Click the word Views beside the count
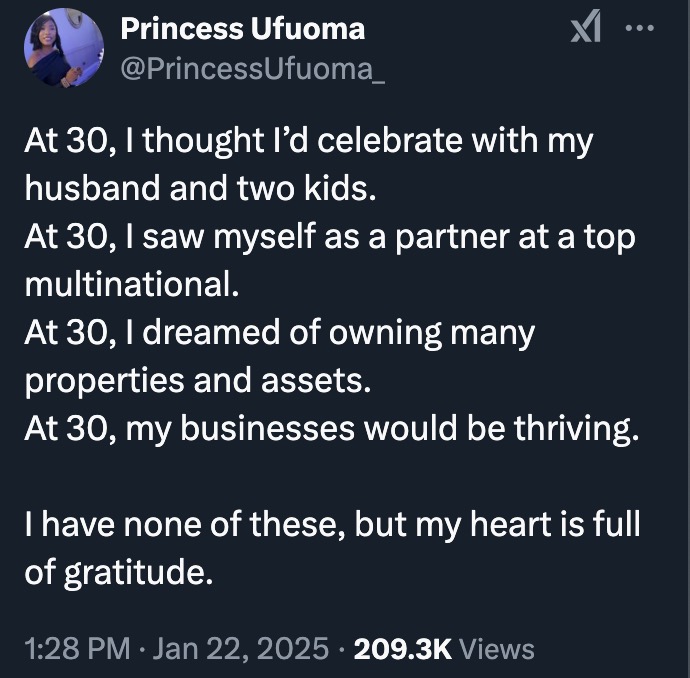Viewport: 690px width, 678px height. [x=498, y=649]
